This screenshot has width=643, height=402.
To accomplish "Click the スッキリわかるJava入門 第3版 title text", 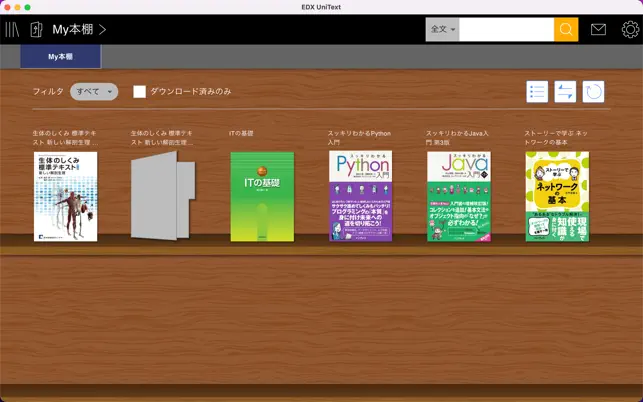I will (457, 138).
